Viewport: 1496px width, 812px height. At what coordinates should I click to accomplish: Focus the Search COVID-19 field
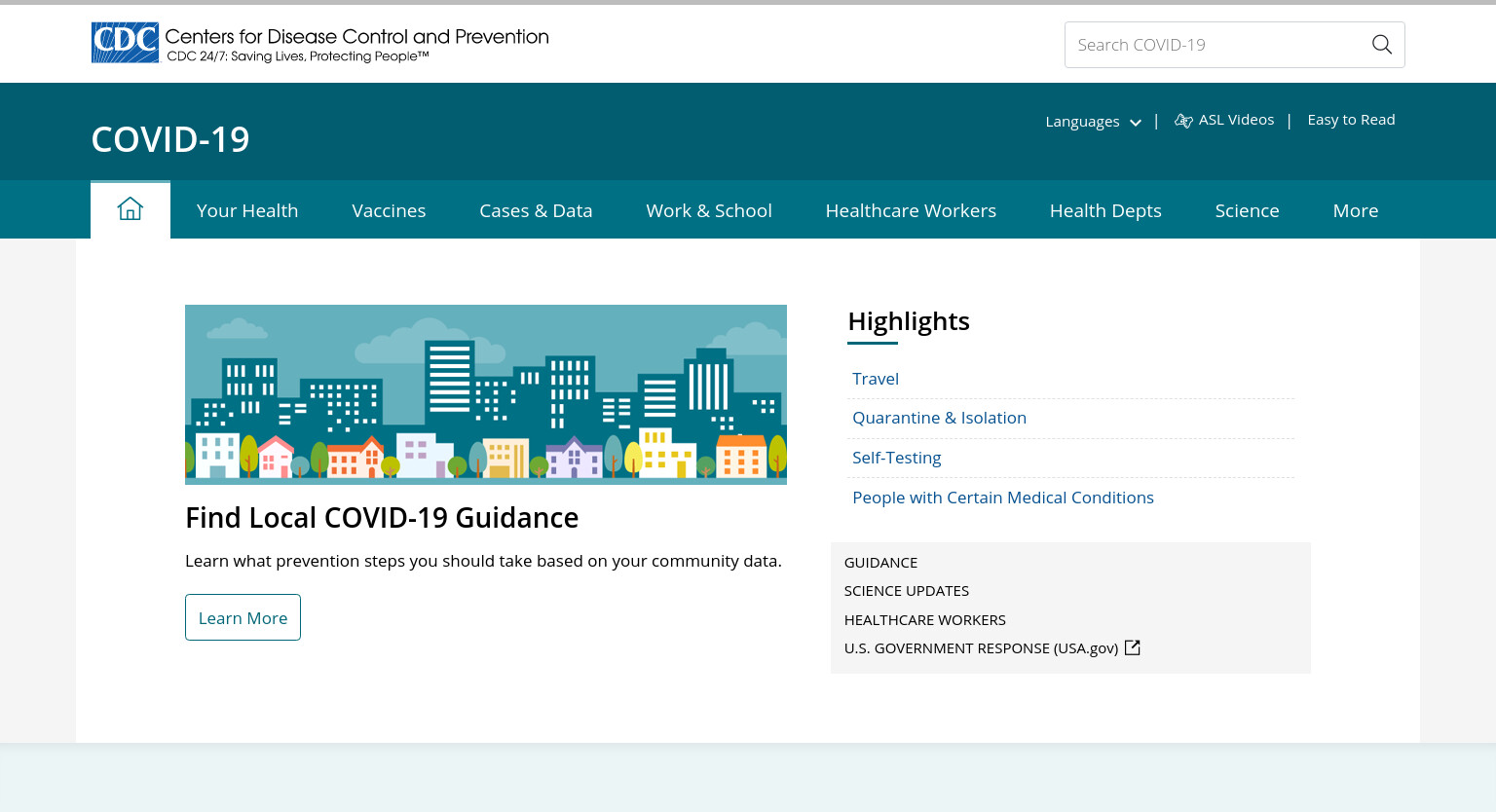pos(1234,45)
